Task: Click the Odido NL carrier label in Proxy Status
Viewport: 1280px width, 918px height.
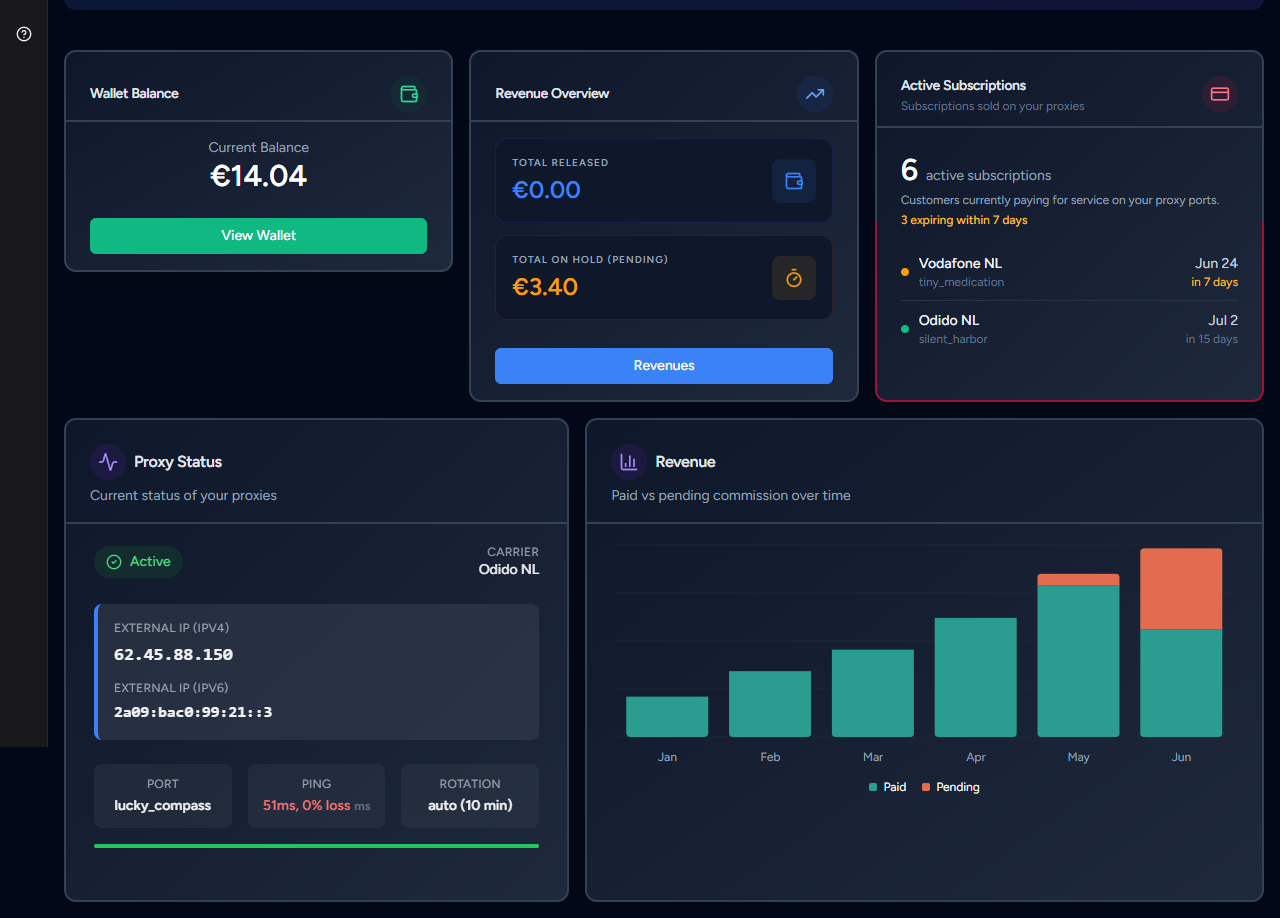Action: [x=509, y=570]
